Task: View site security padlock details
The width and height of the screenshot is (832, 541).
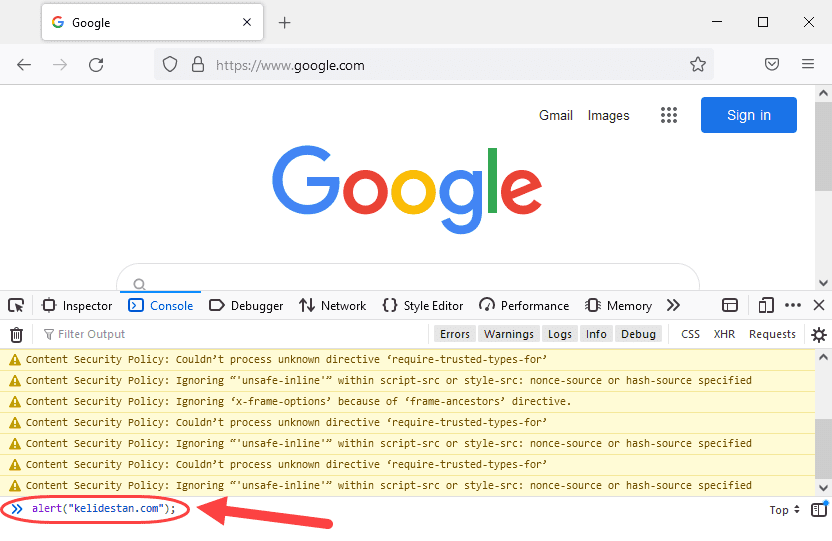Action: click(198, 64)
